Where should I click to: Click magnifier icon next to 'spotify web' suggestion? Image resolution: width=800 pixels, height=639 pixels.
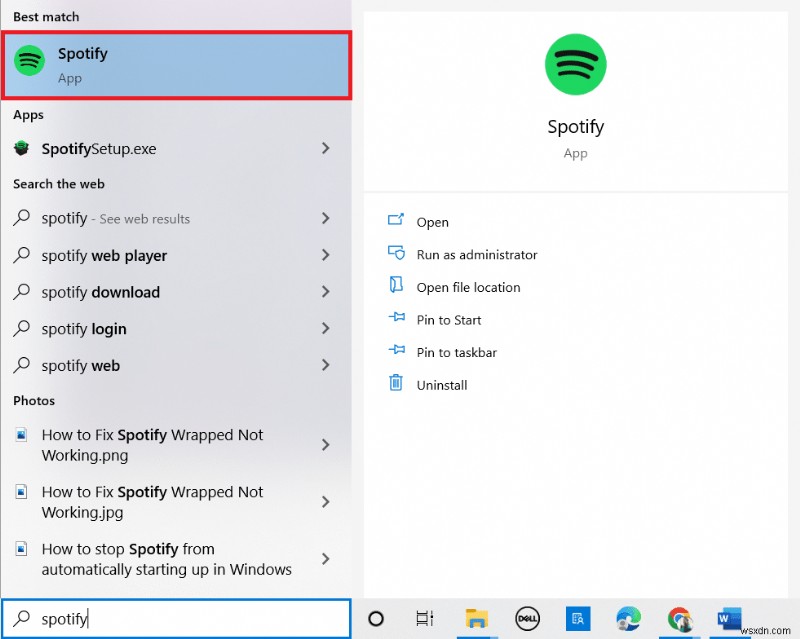(x=21, y=365)
